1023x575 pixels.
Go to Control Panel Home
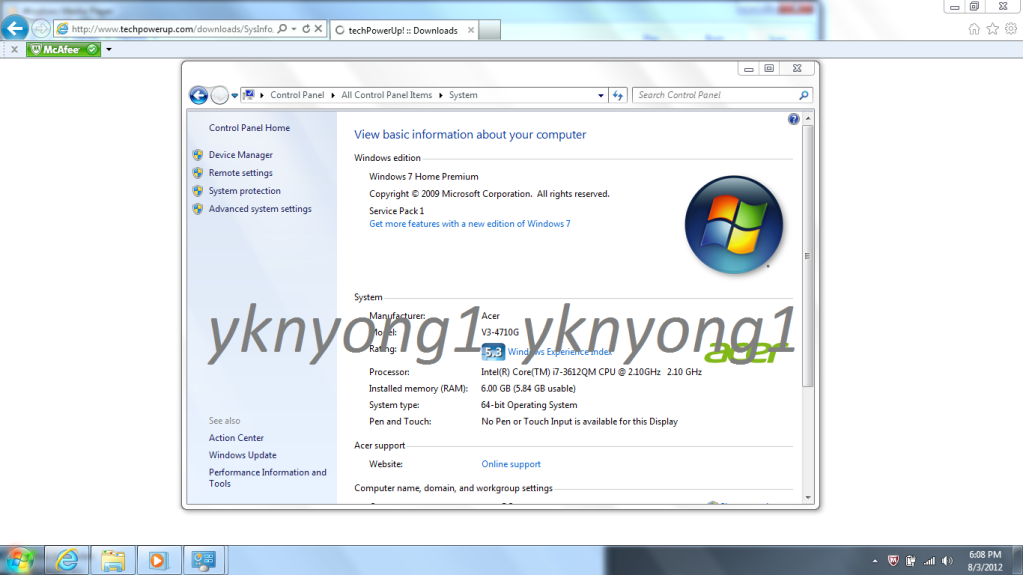[x=249, y=128]
